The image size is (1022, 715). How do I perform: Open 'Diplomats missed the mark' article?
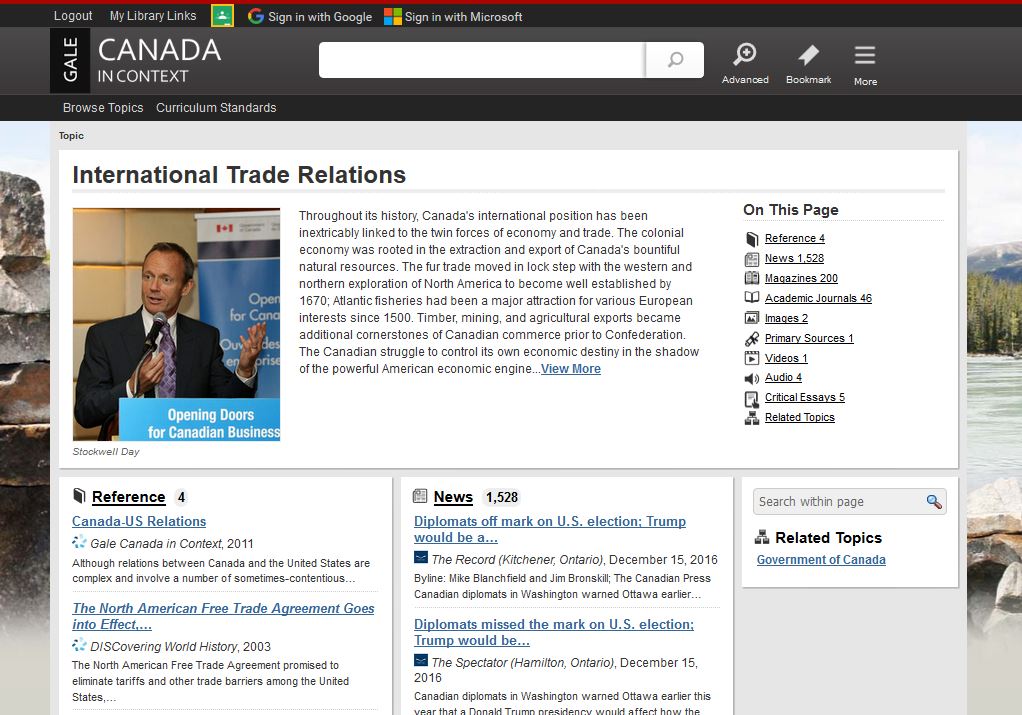(x=553, y=632)
